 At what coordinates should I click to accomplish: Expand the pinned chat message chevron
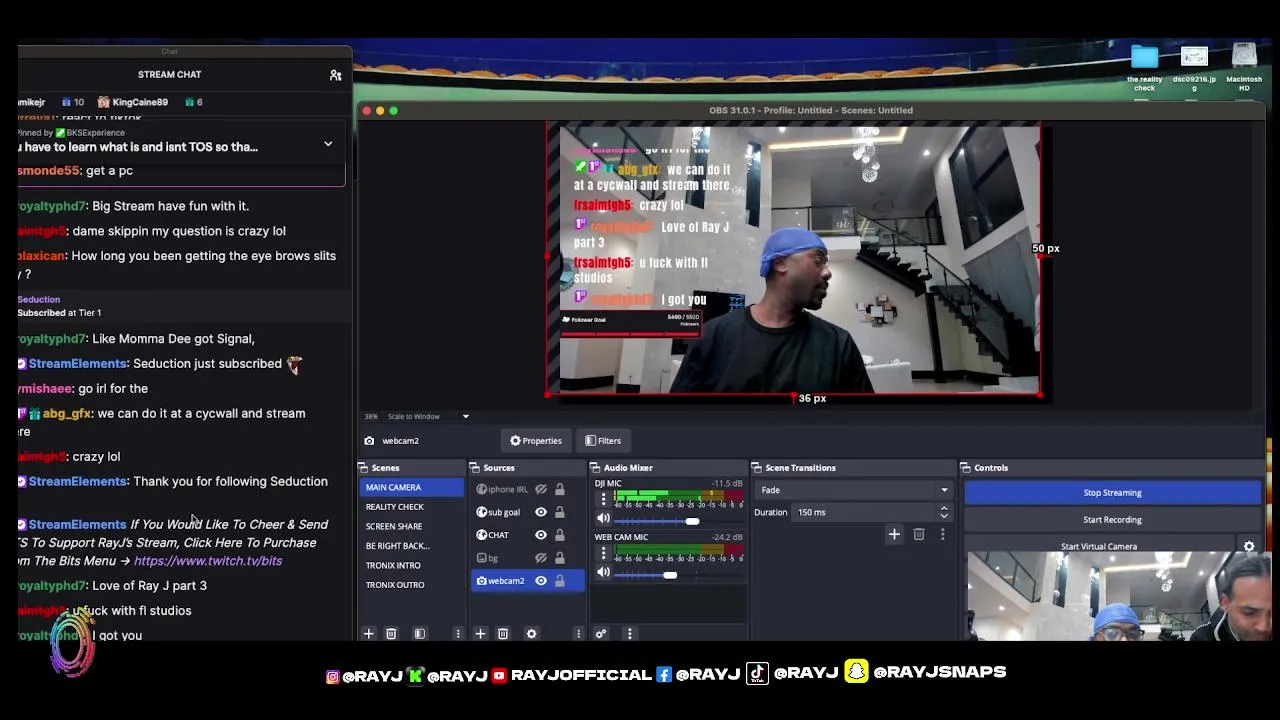point(328,144)
